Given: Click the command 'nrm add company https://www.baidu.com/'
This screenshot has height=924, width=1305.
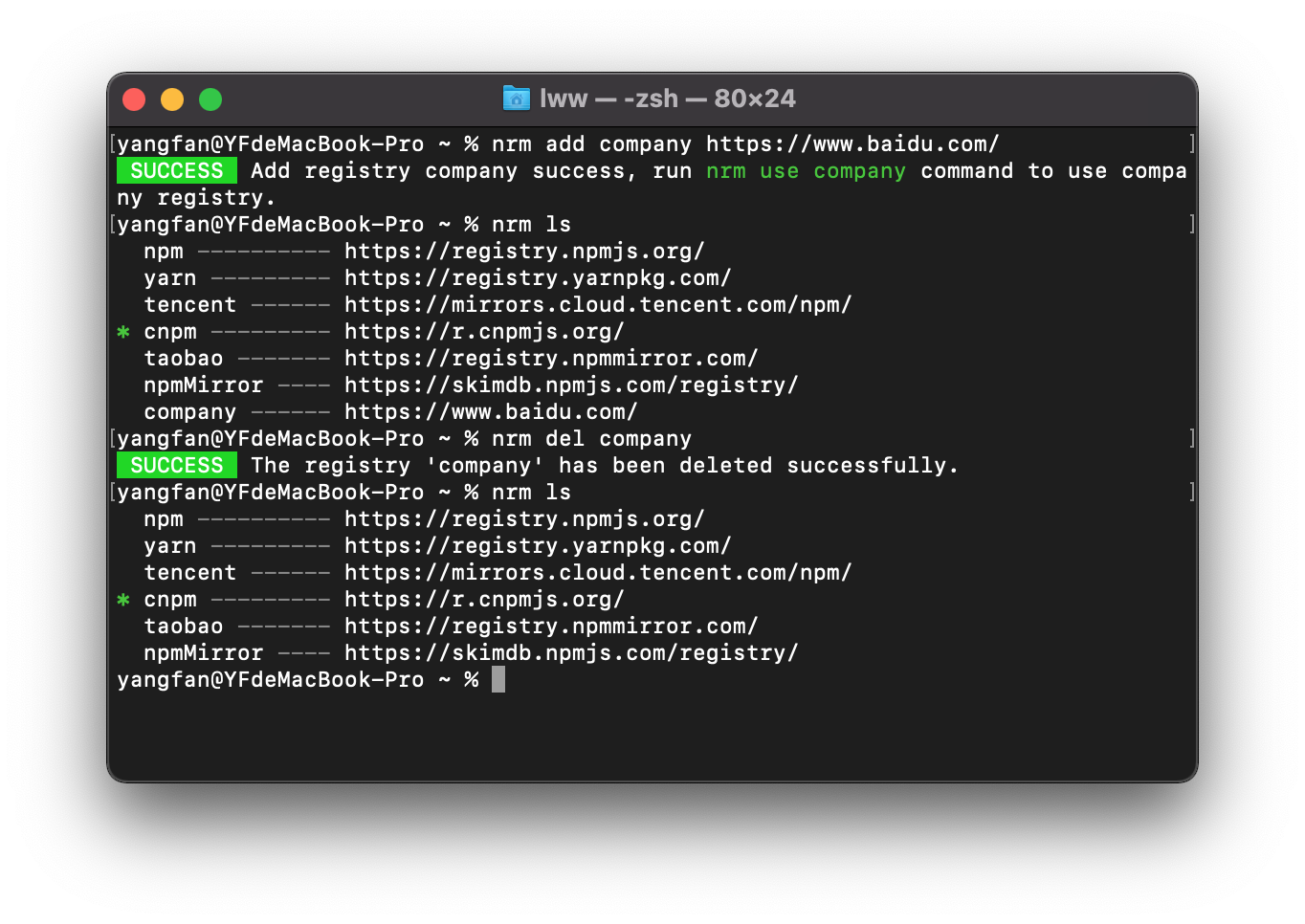Looking at the screenshot, I should pyautogui.click(x=745, y=144).
